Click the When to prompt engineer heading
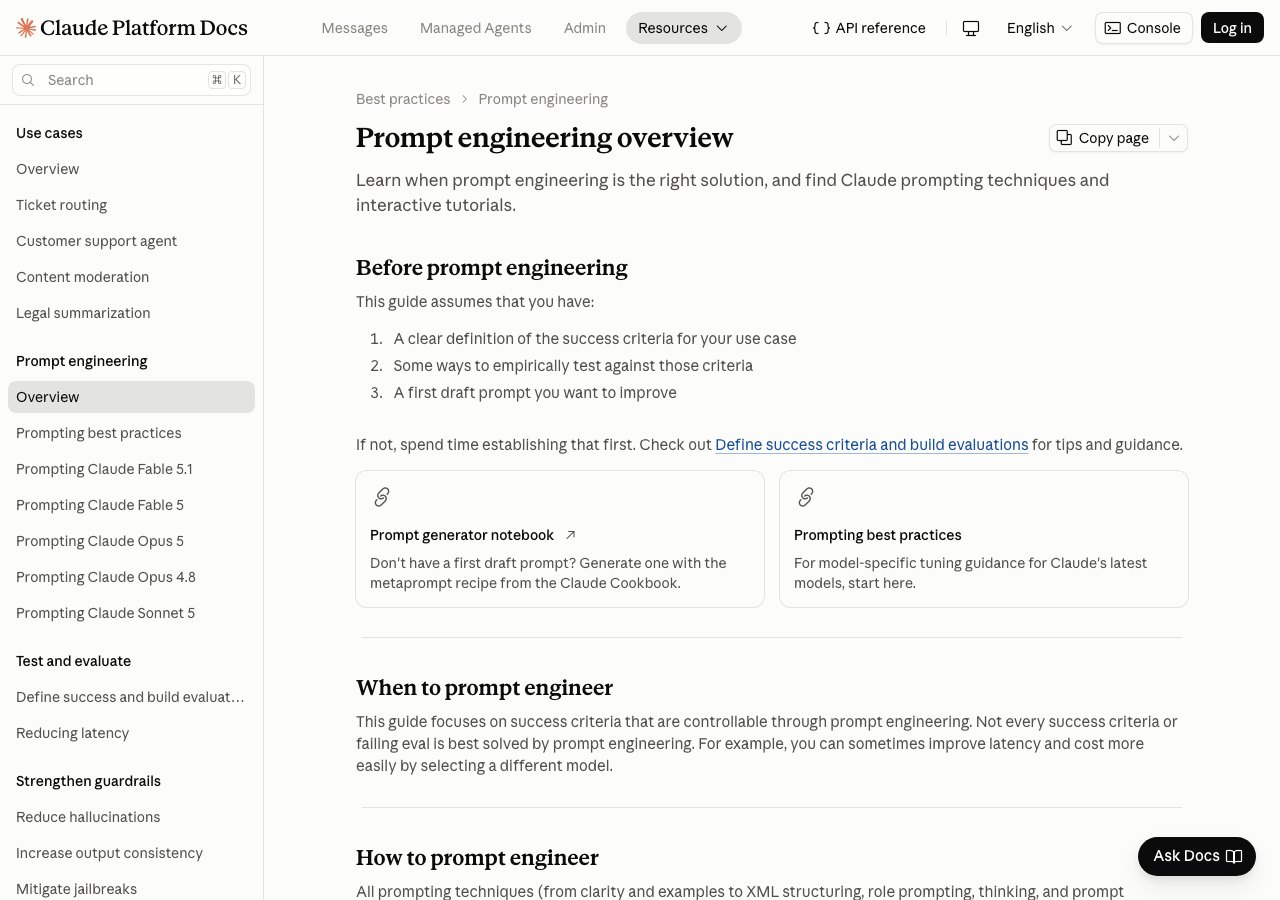Viewport: 1280px width, 900px height. tap(484, 688)
